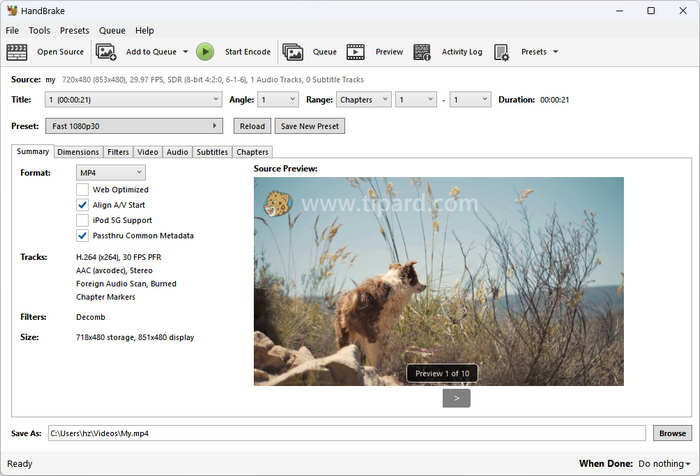Click the '718x480 storage, 851x480 display' size text
The image size is (700, 476).
pyautogui.click(x=135, y=338)
